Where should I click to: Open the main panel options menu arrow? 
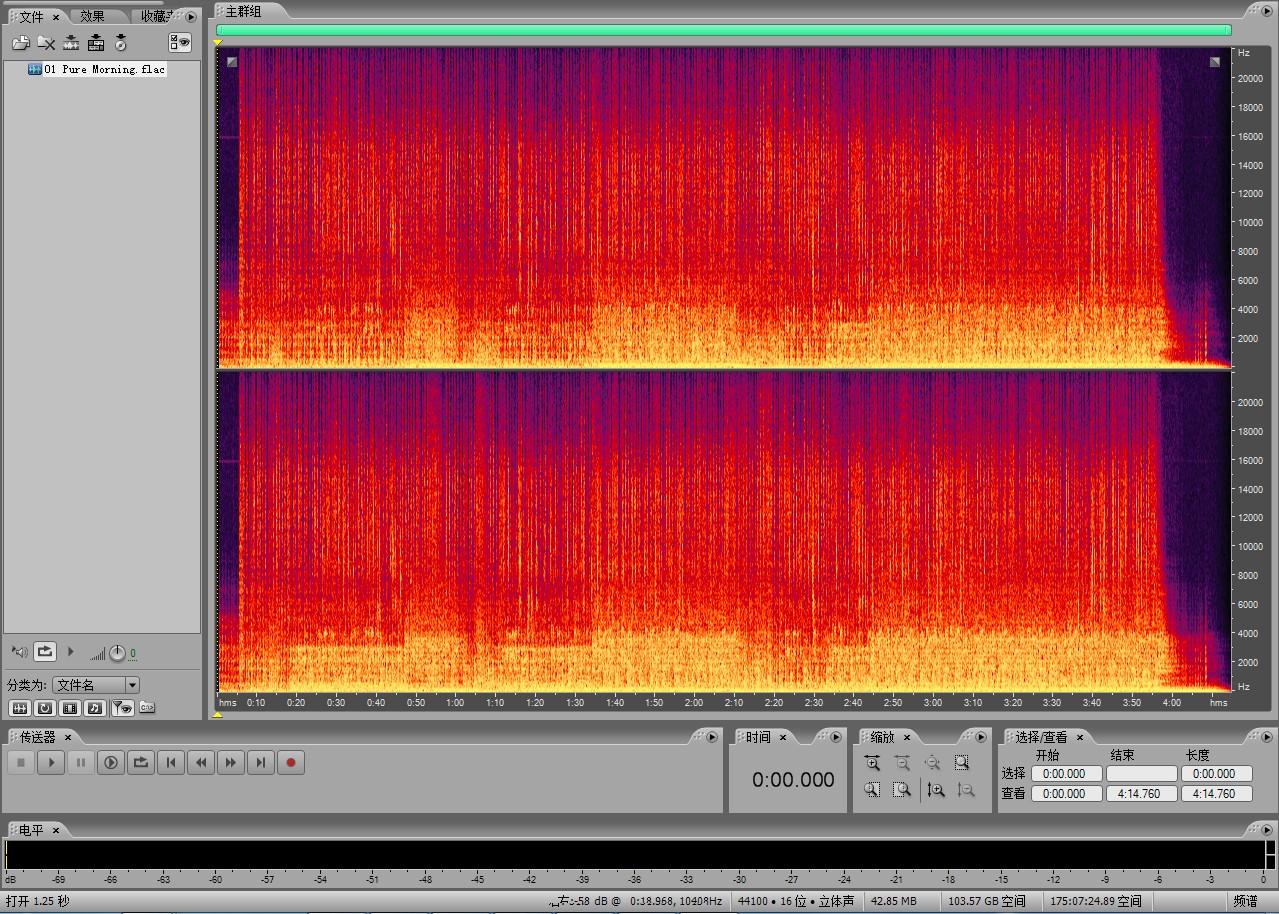pyautogui.click(x=1267, y=11)
